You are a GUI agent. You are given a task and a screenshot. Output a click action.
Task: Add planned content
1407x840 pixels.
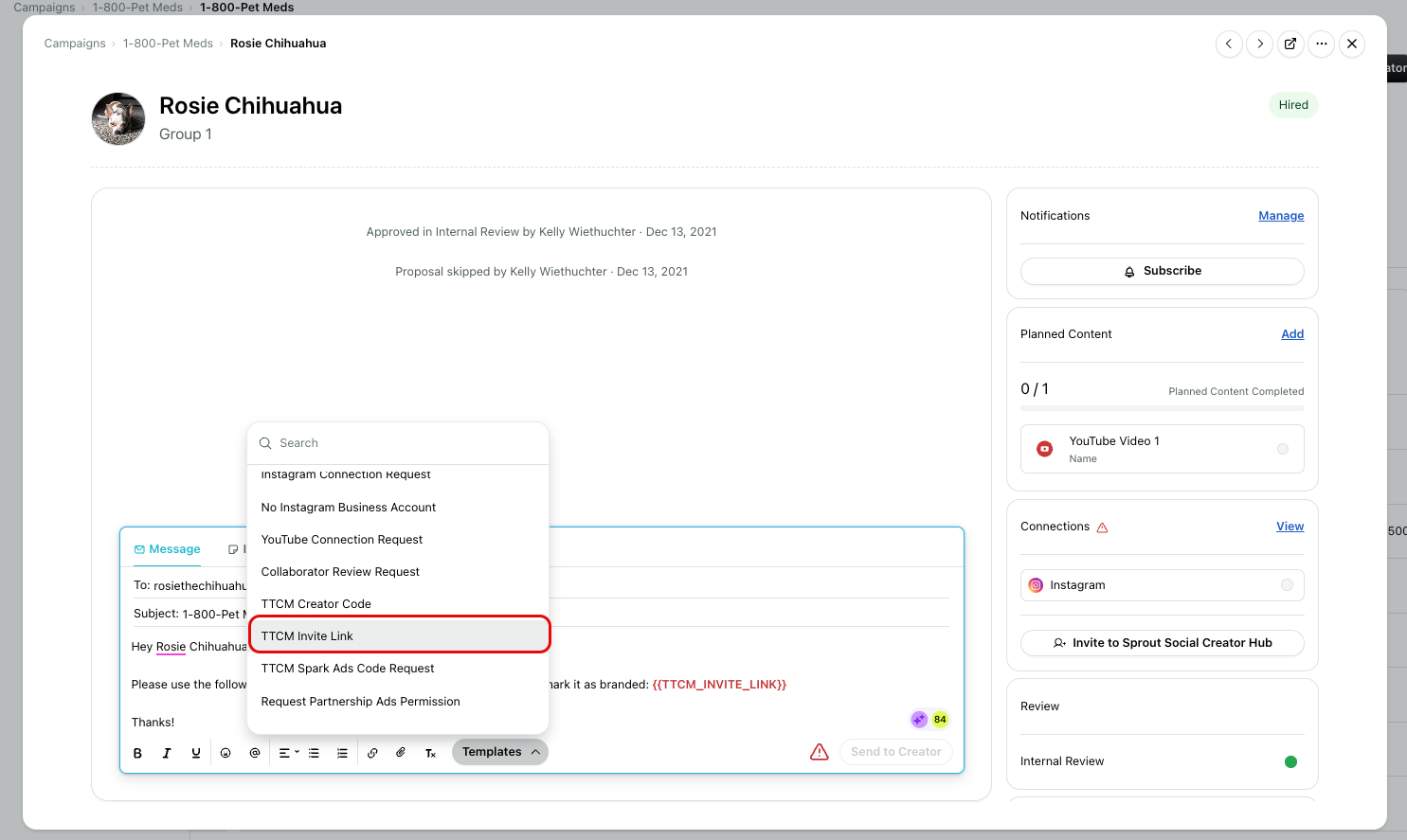tap(1292, 334)
